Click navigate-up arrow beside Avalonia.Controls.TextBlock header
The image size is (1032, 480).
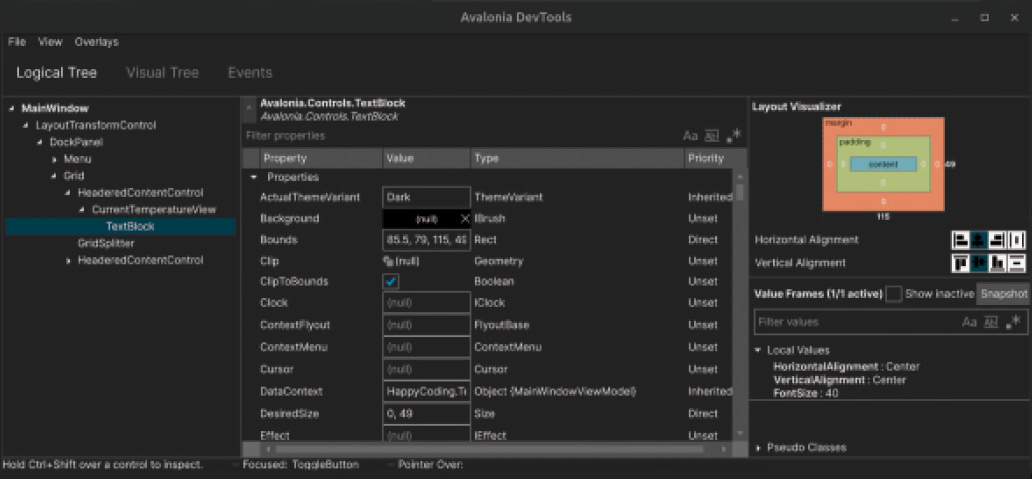[x=249, y=109]
